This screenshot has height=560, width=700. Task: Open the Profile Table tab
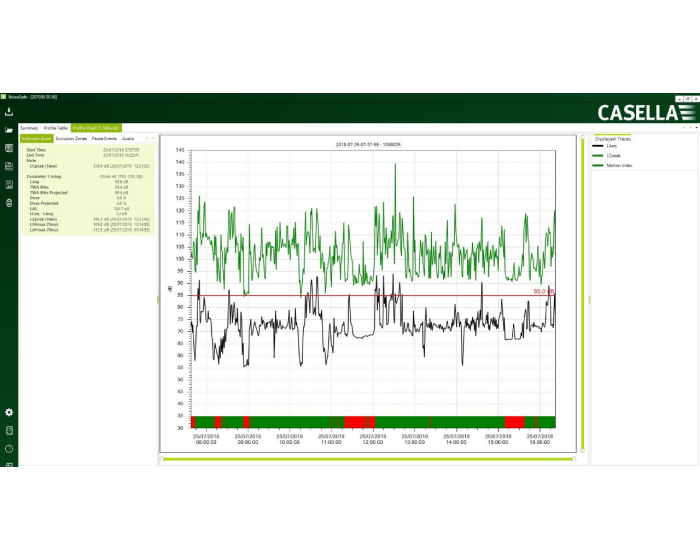click(56, 128)
